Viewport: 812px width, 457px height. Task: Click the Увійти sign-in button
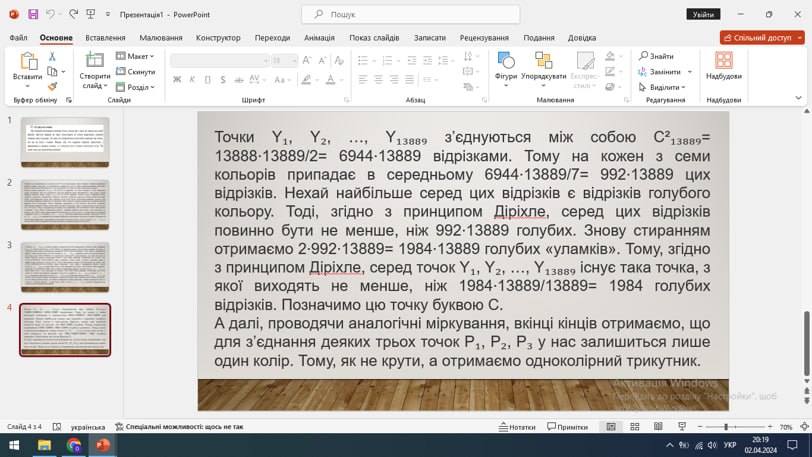(x=703, y=15)
